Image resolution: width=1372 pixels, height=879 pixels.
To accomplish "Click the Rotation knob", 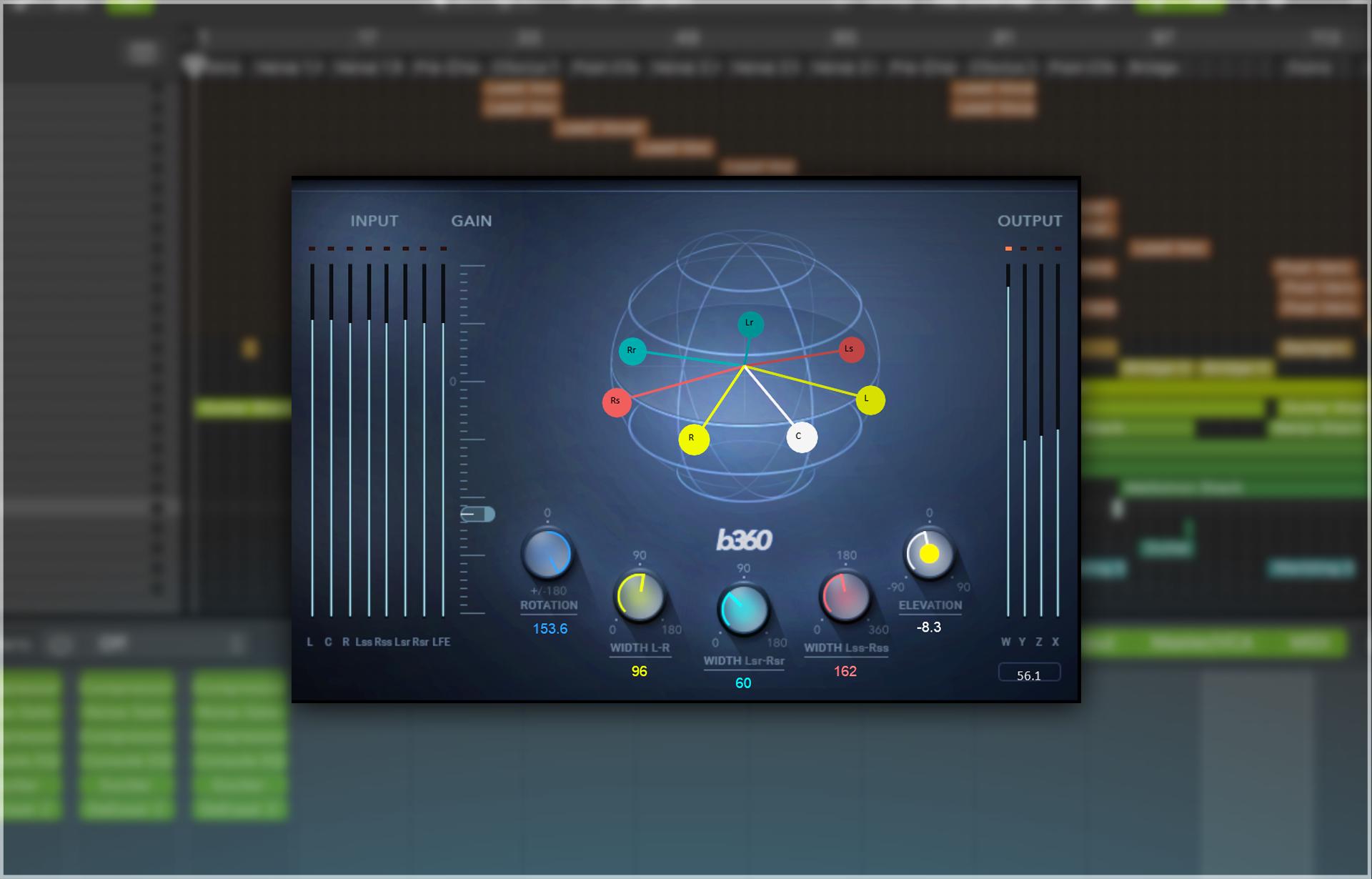I will tap(547, 555).
